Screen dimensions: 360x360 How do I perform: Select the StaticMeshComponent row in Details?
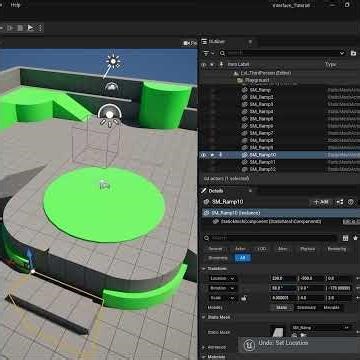point(271,222)
